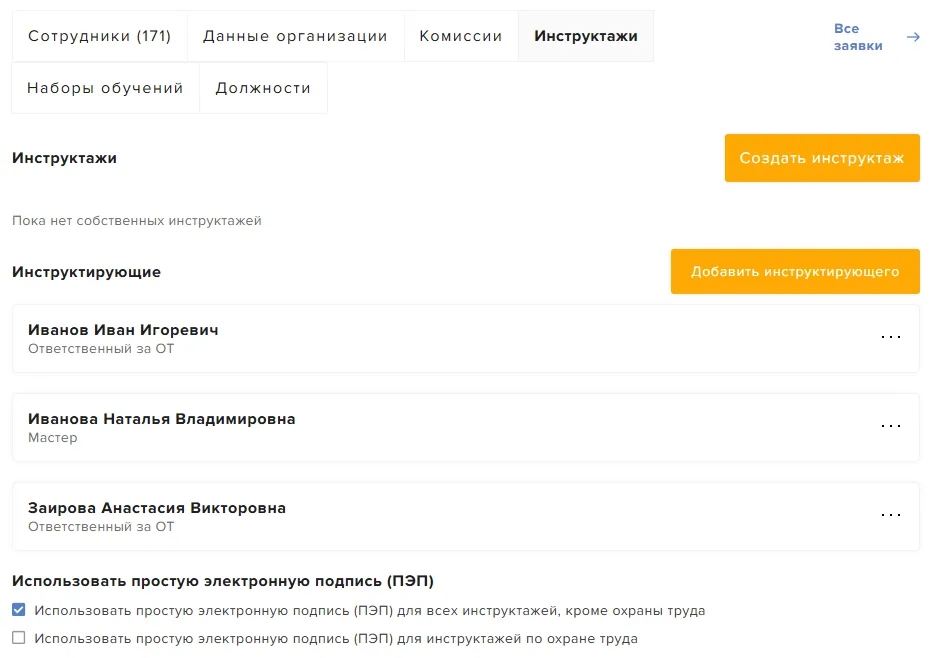This screenshot has height=658, width=930.
Task: Select Заирова Анастасия Викторовна name
Action: (x=157, y=508)
